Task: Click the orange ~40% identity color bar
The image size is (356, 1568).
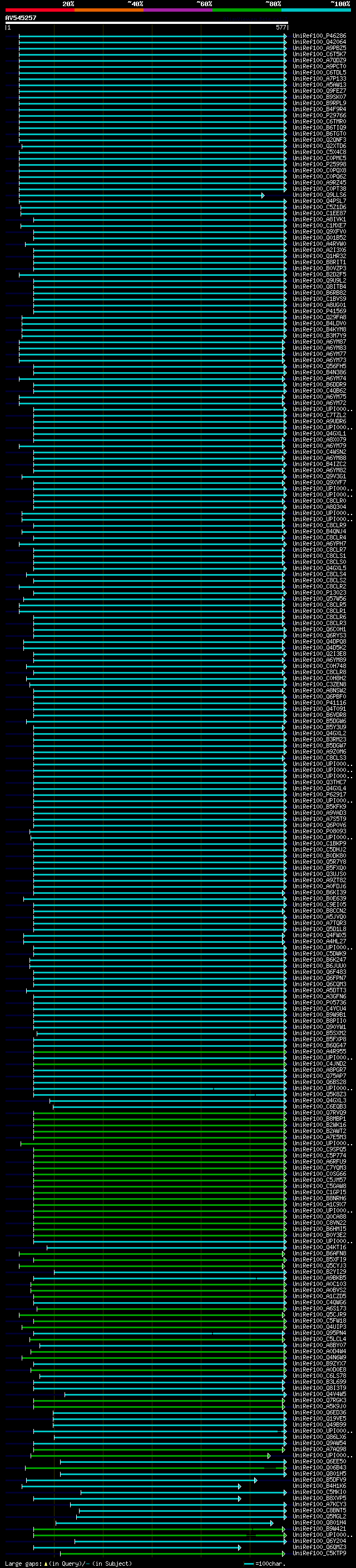Action: click(109, 10)
